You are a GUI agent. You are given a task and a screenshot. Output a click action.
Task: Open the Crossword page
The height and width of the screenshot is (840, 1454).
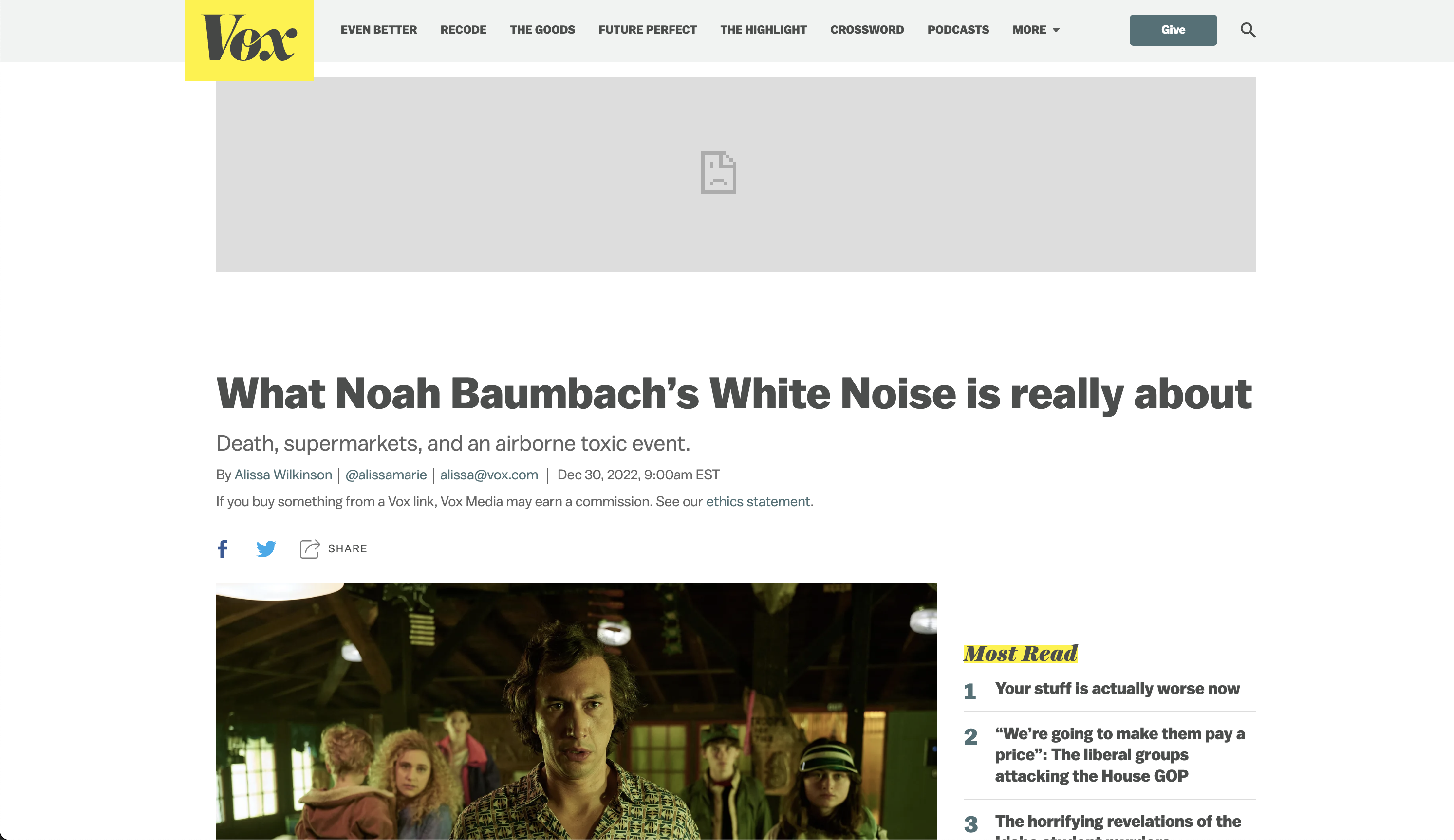867,30
